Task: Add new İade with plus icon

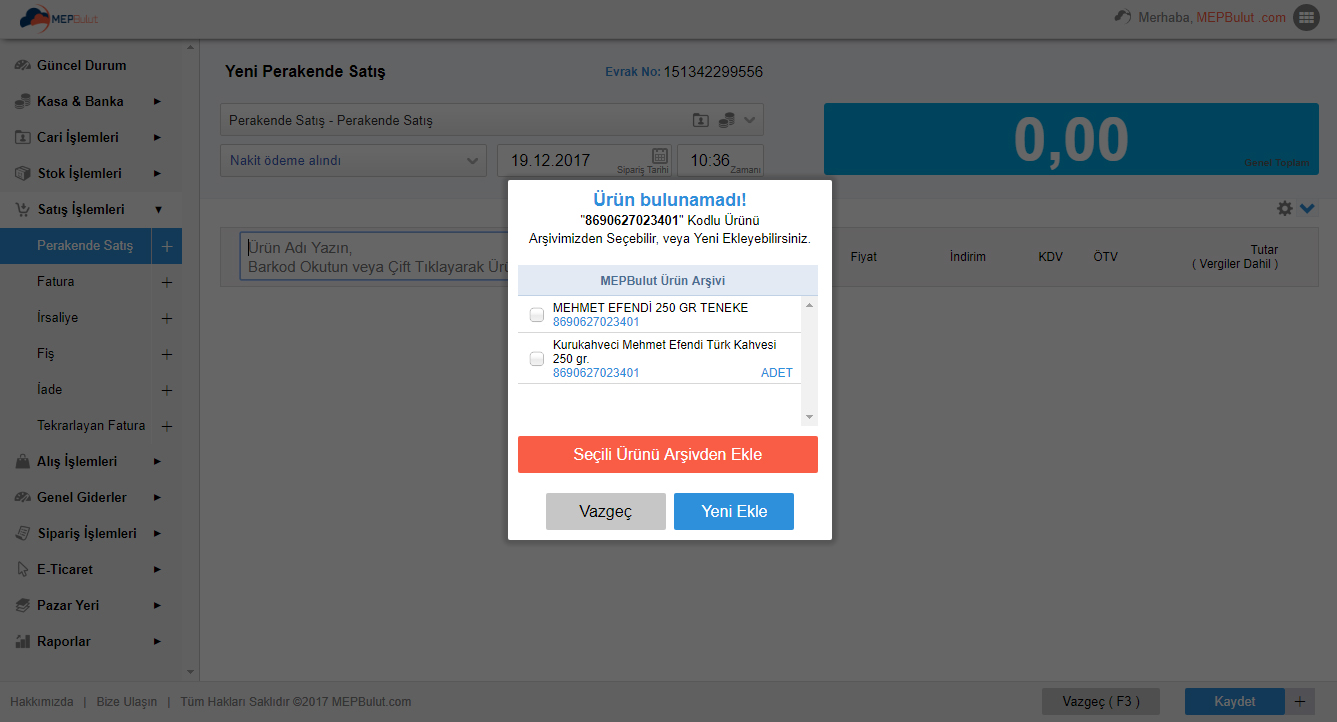Action: (167, 390)
